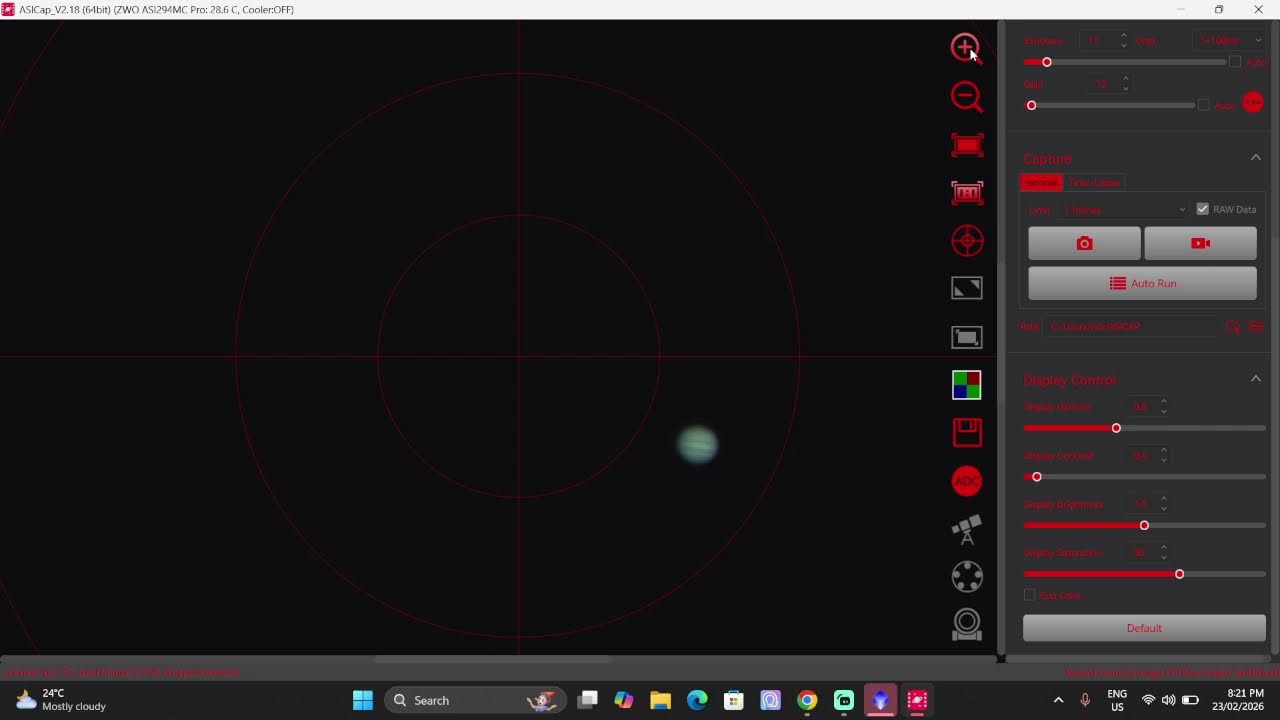Toggle the crosshair reticle overlay
Screen dimensions: 1280x720
point(967,240)
